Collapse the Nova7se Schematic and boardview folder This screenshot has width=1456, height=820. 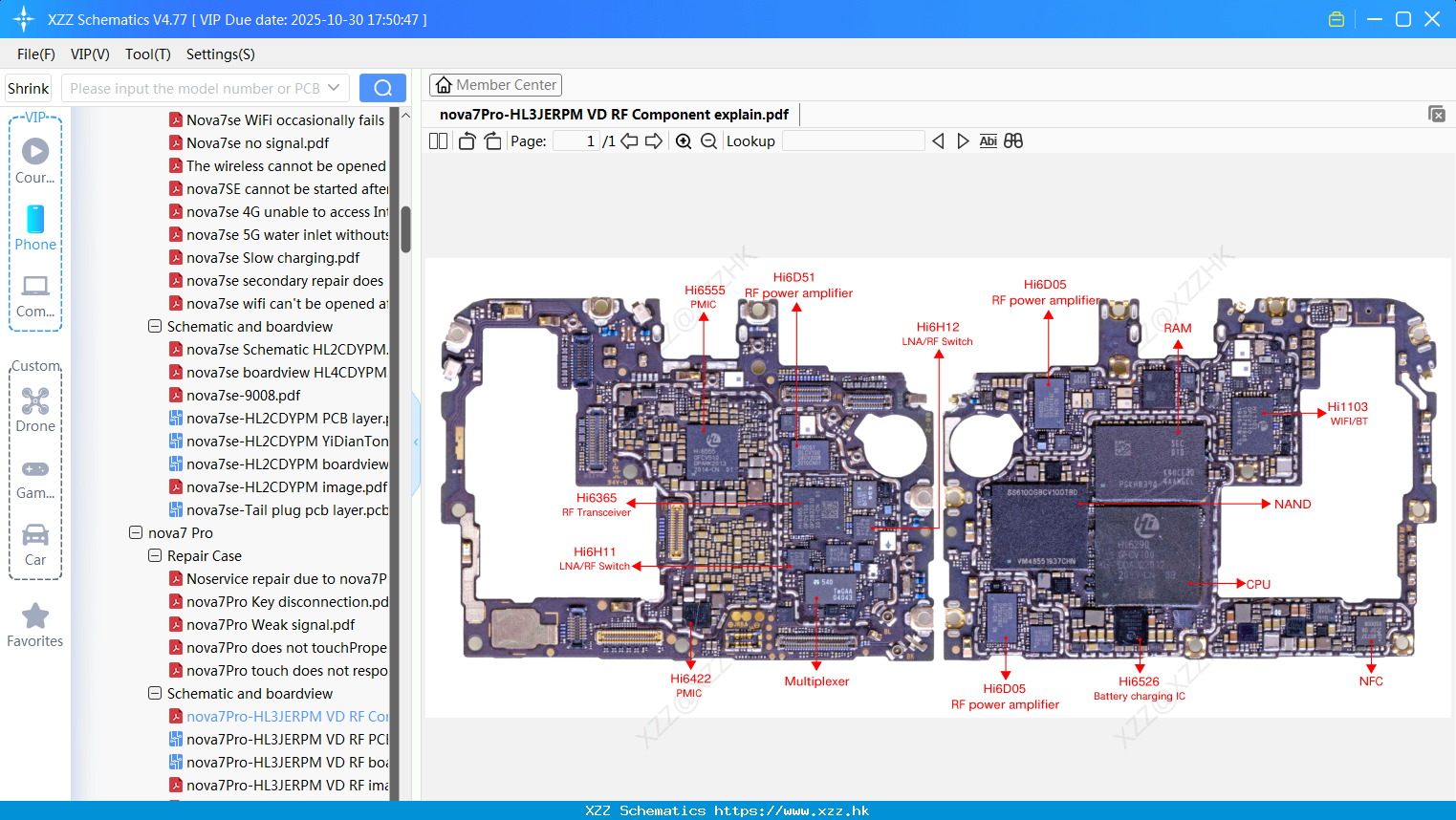pos(155,326)
